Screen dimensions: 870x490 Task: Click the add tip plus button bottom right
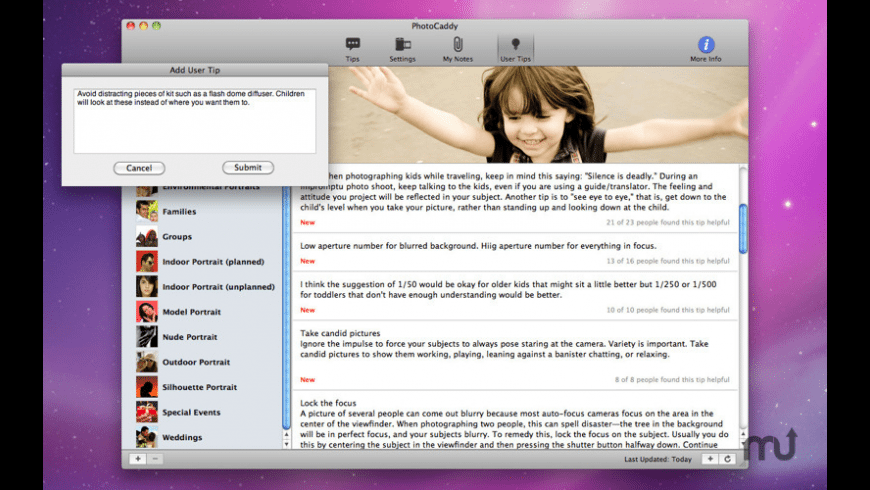[x=710, y=459]
